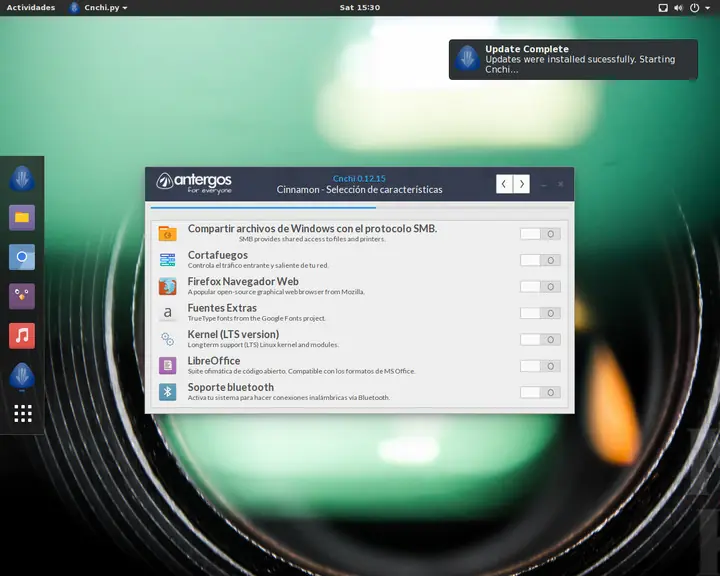Enable the Firefox Navegador Web switch
720x576 pixels.
[540, 287]
